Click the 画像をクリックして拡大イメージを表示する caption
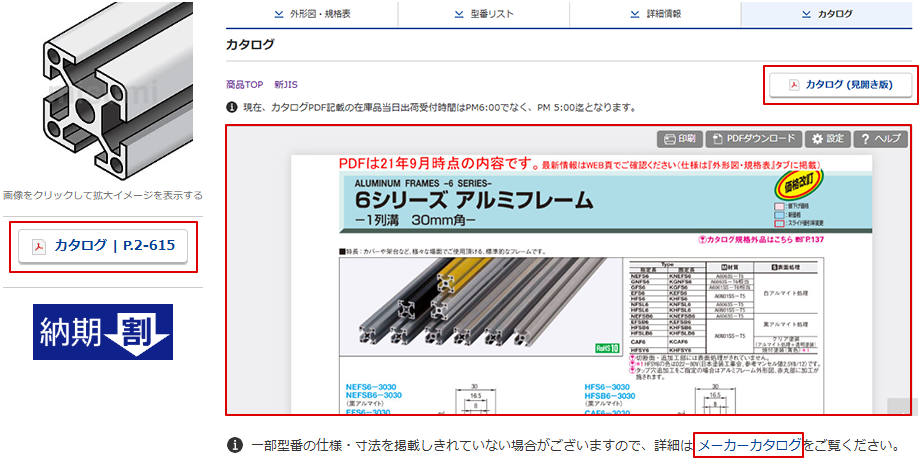This screenshot has width=920, height=470. point(103,195)
